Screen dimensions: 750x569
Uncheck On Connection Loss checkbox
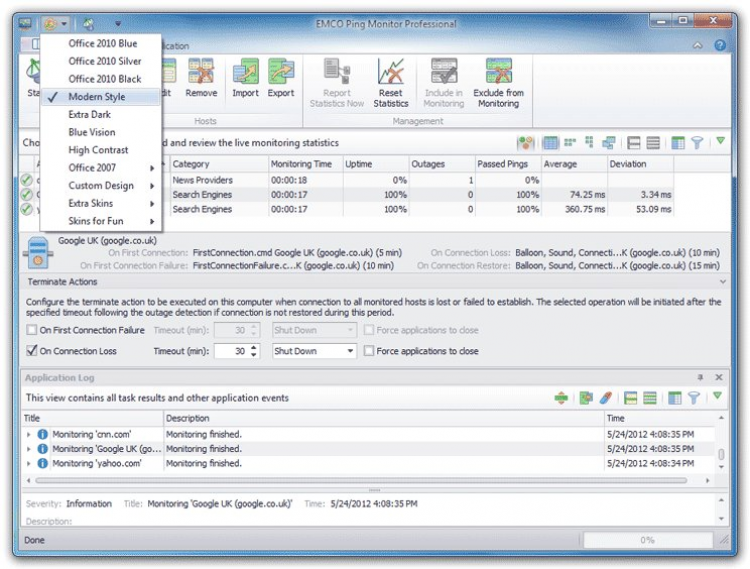click(32, 350)
